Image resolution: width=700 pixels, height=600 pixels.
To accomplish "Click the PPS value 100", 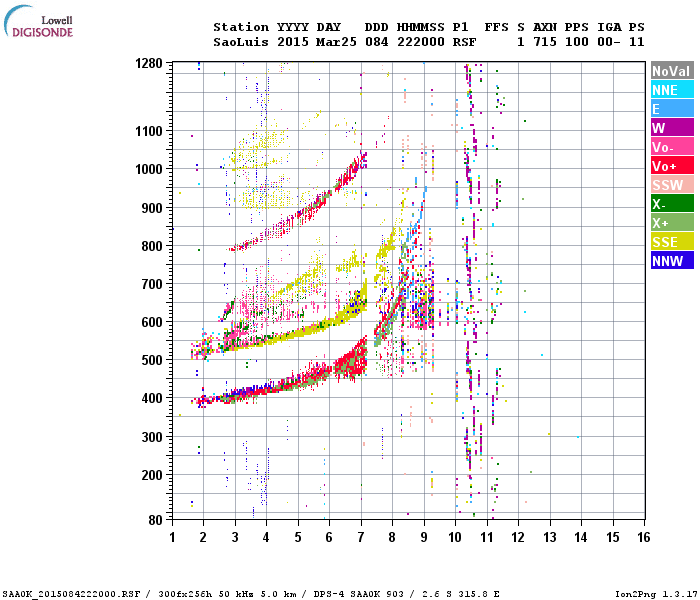I will pyautogui.click(x=576, y=42).
